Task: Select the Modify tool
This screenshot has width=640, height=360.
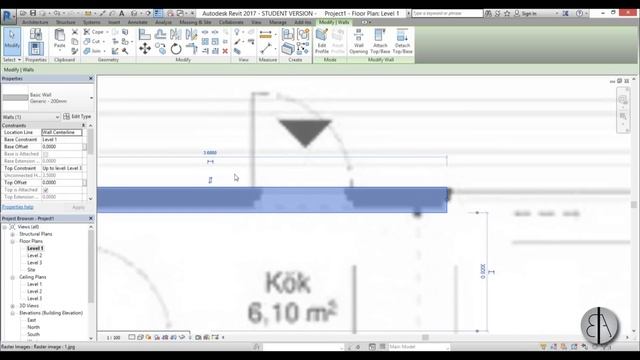Action: (x=12, y=41)
